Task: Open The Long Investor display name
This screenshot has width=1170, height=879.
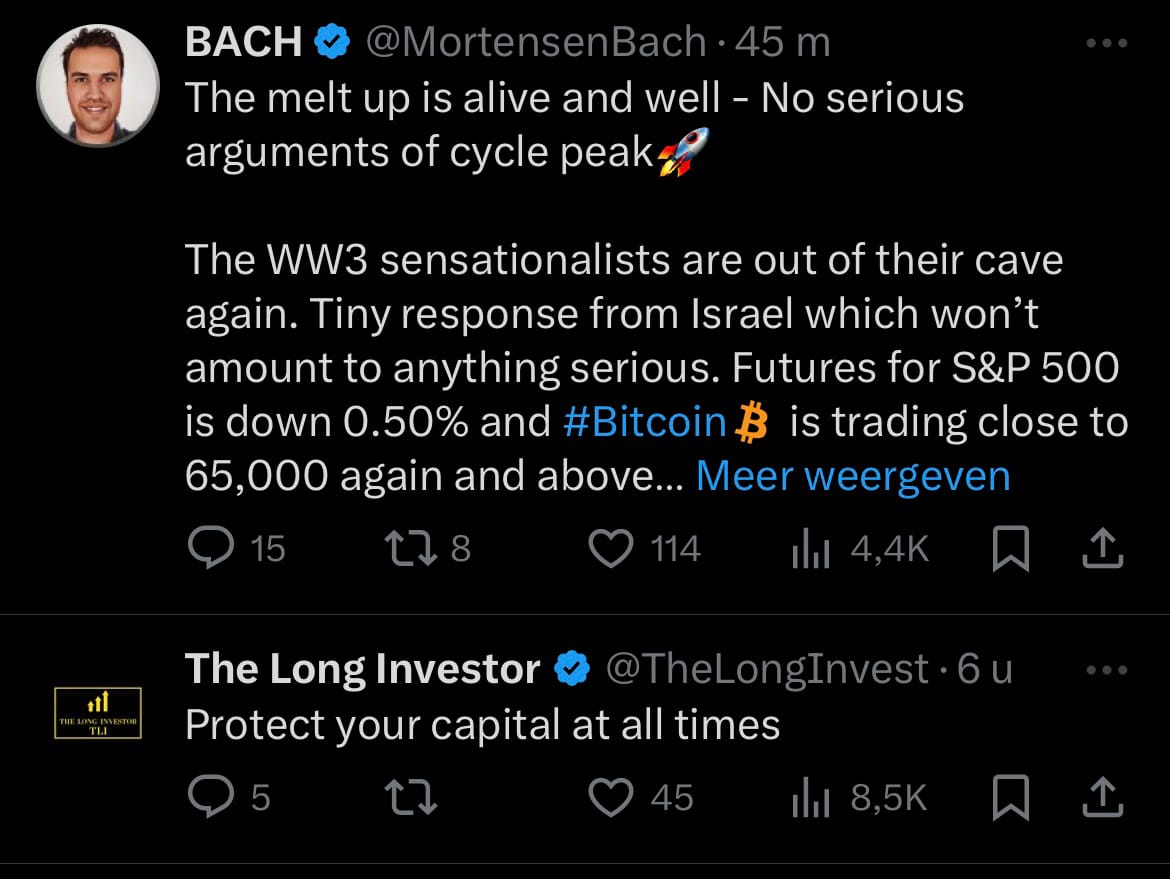Action: click(x=362, y=670)
